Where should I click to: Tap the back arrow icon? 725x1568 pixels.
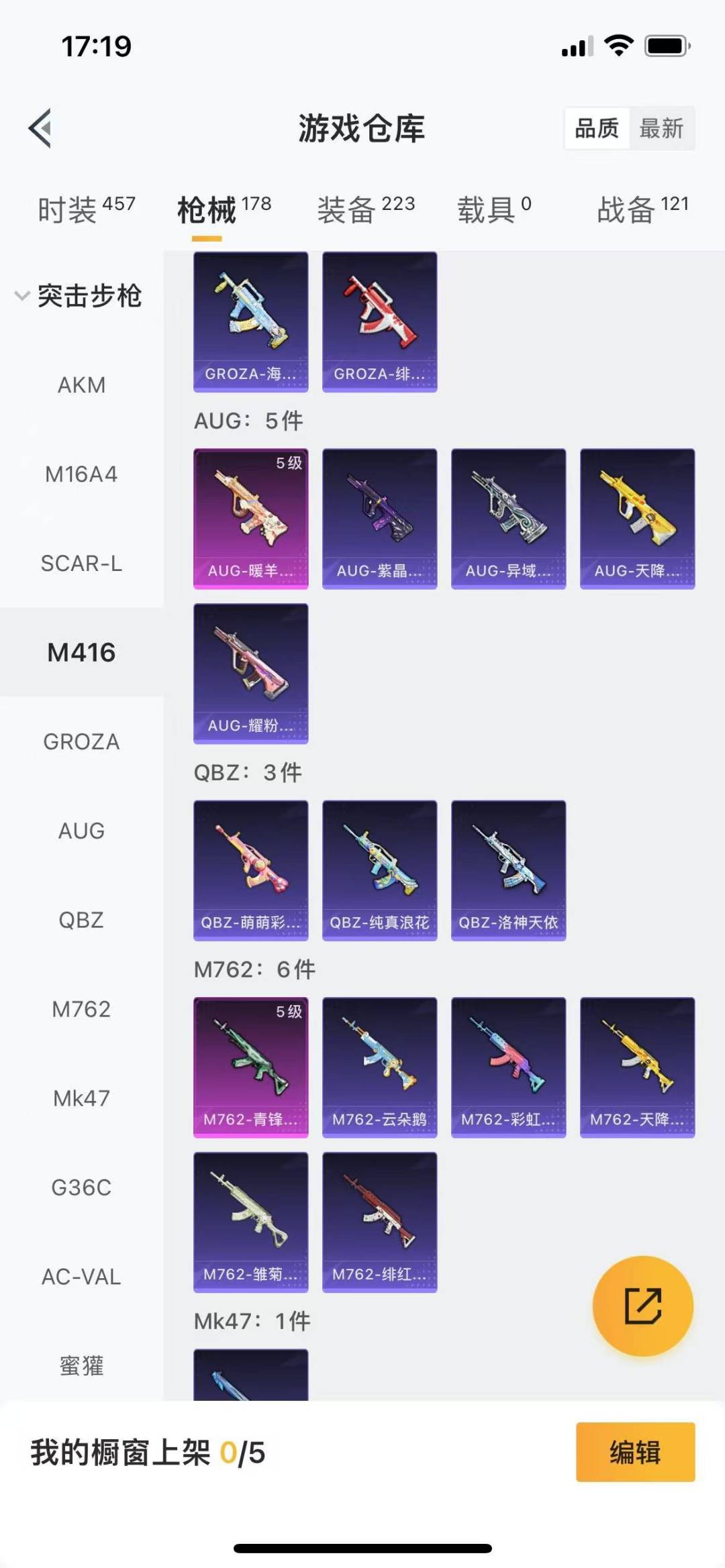coord(40,127)
